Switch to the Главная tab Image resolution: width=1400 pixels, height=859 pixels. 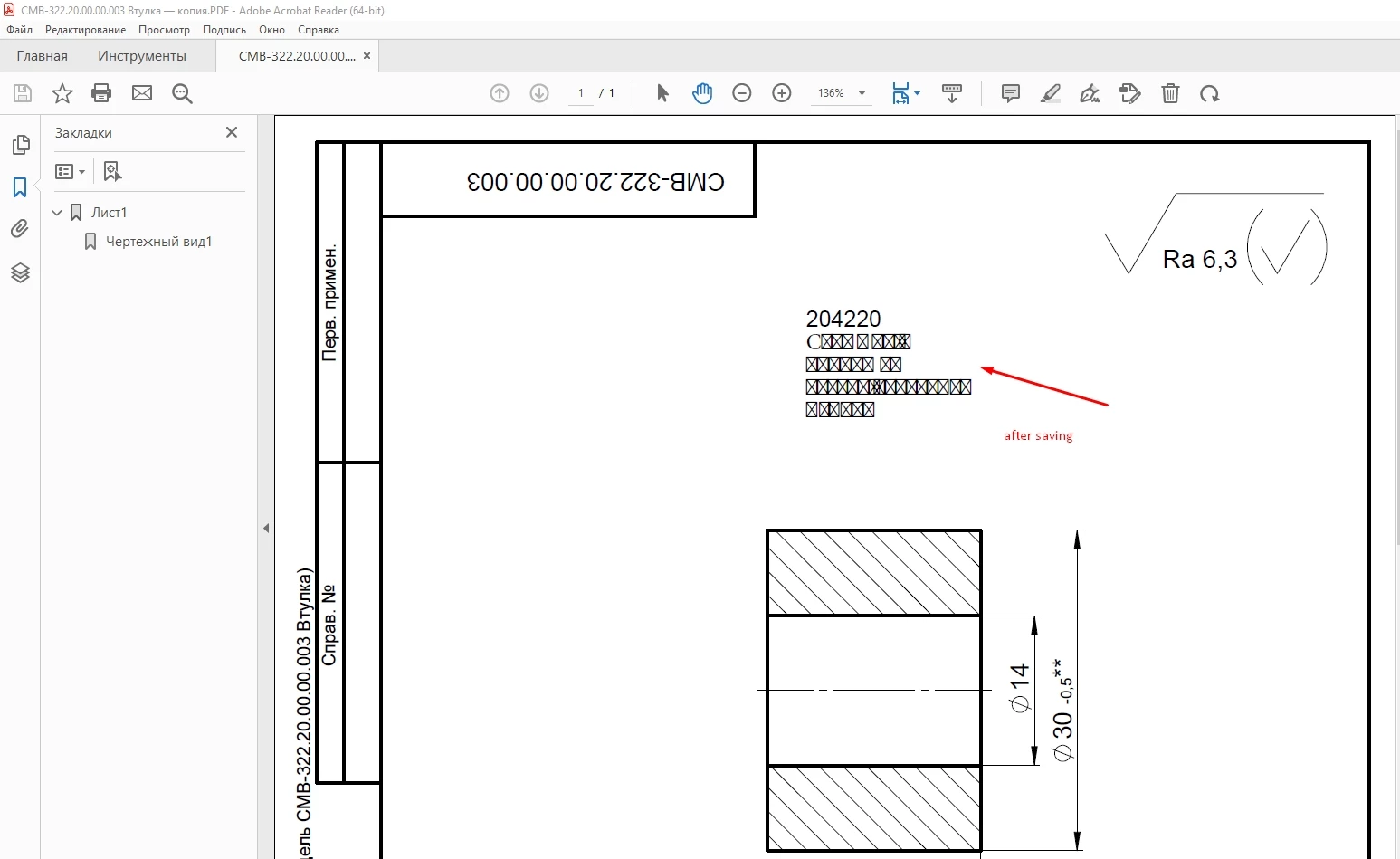click(42, 56)
